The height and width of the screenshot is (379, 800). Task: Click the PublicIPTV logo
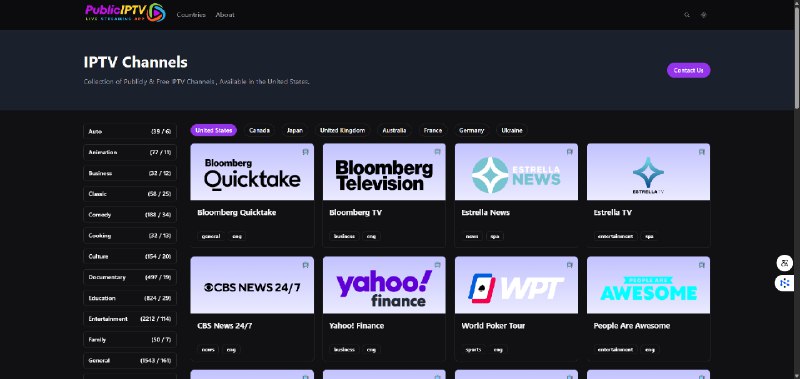pos(126,13)
